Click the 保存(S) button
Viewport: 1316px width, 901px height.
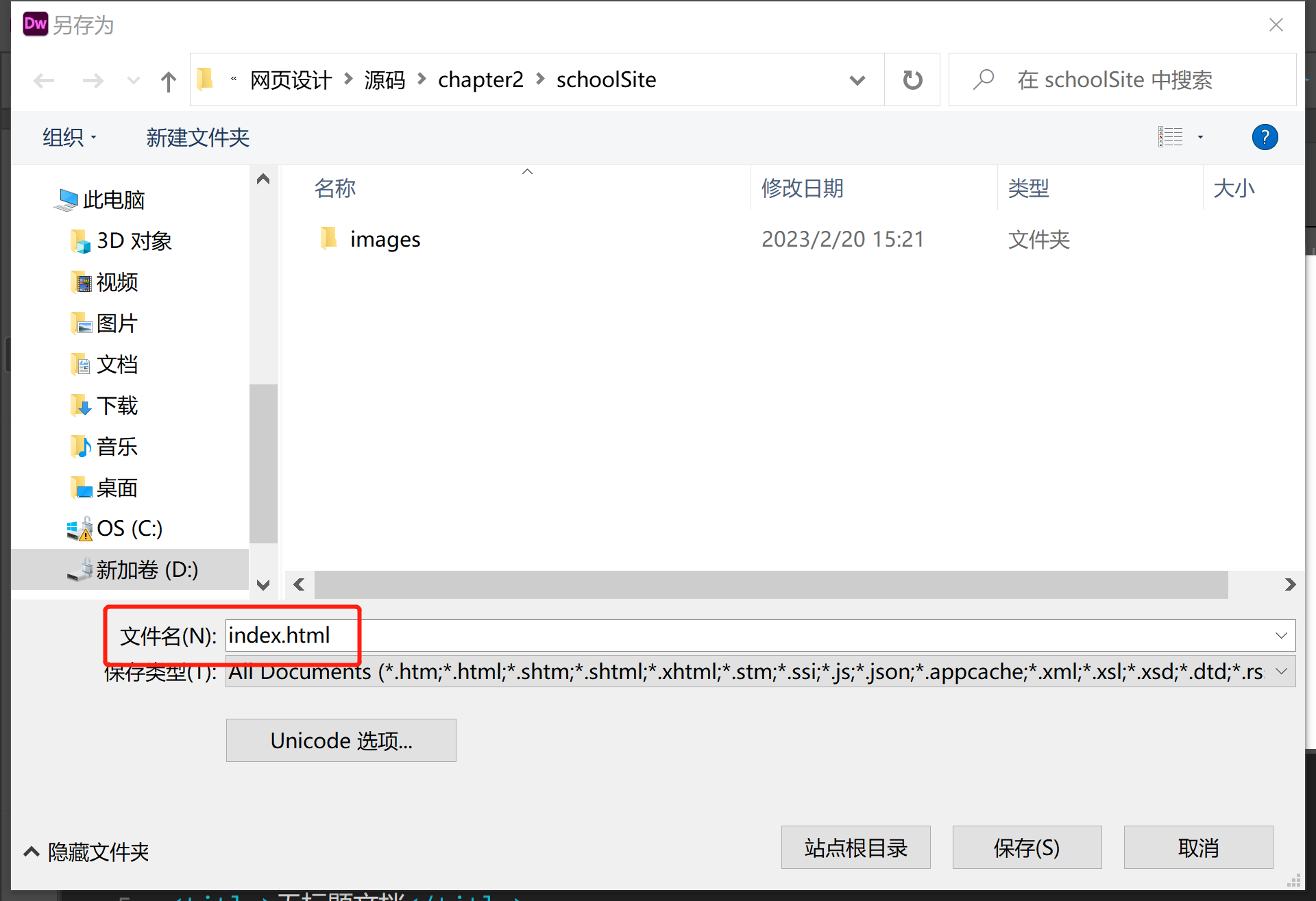pyautogui.click(x=1027, y=848)
